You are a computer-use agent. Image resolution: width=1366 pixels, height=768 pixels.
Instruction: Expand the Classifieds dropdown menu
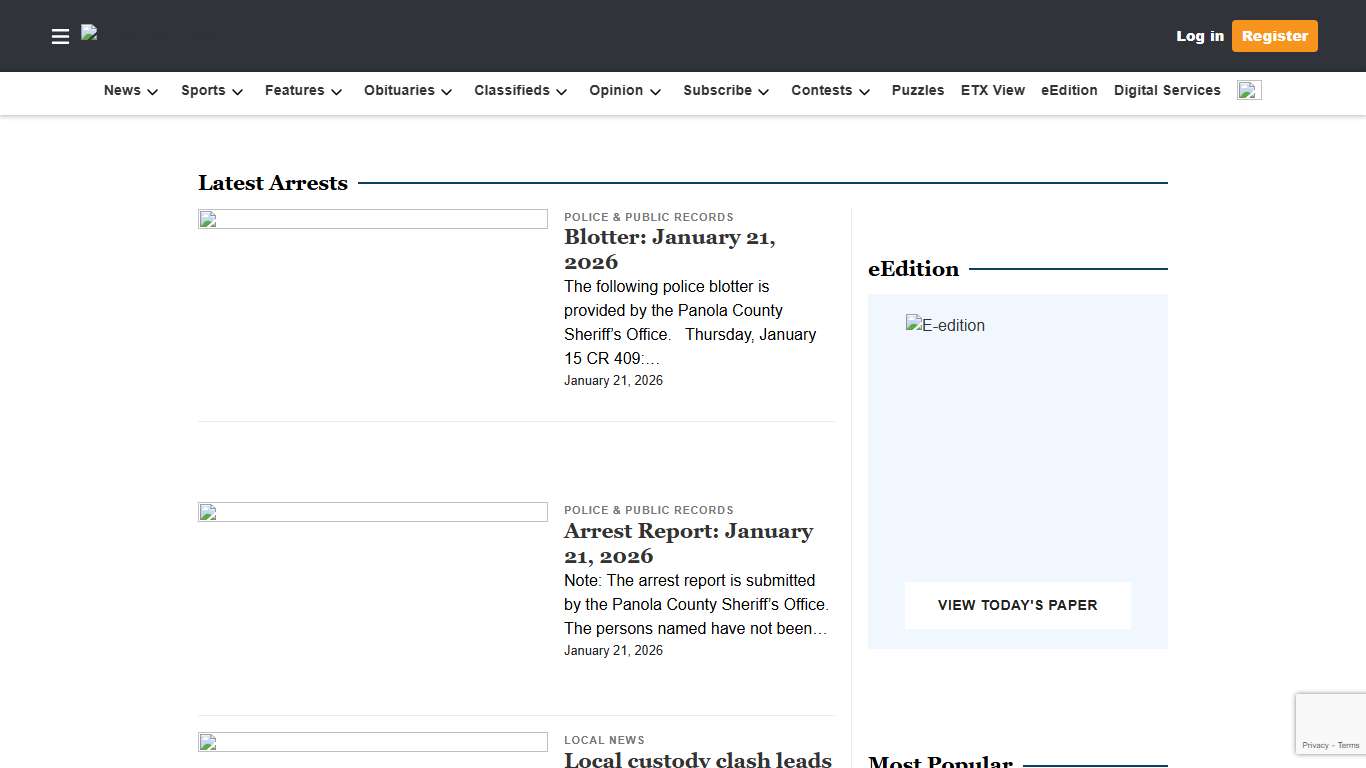(x=521, y=91)
